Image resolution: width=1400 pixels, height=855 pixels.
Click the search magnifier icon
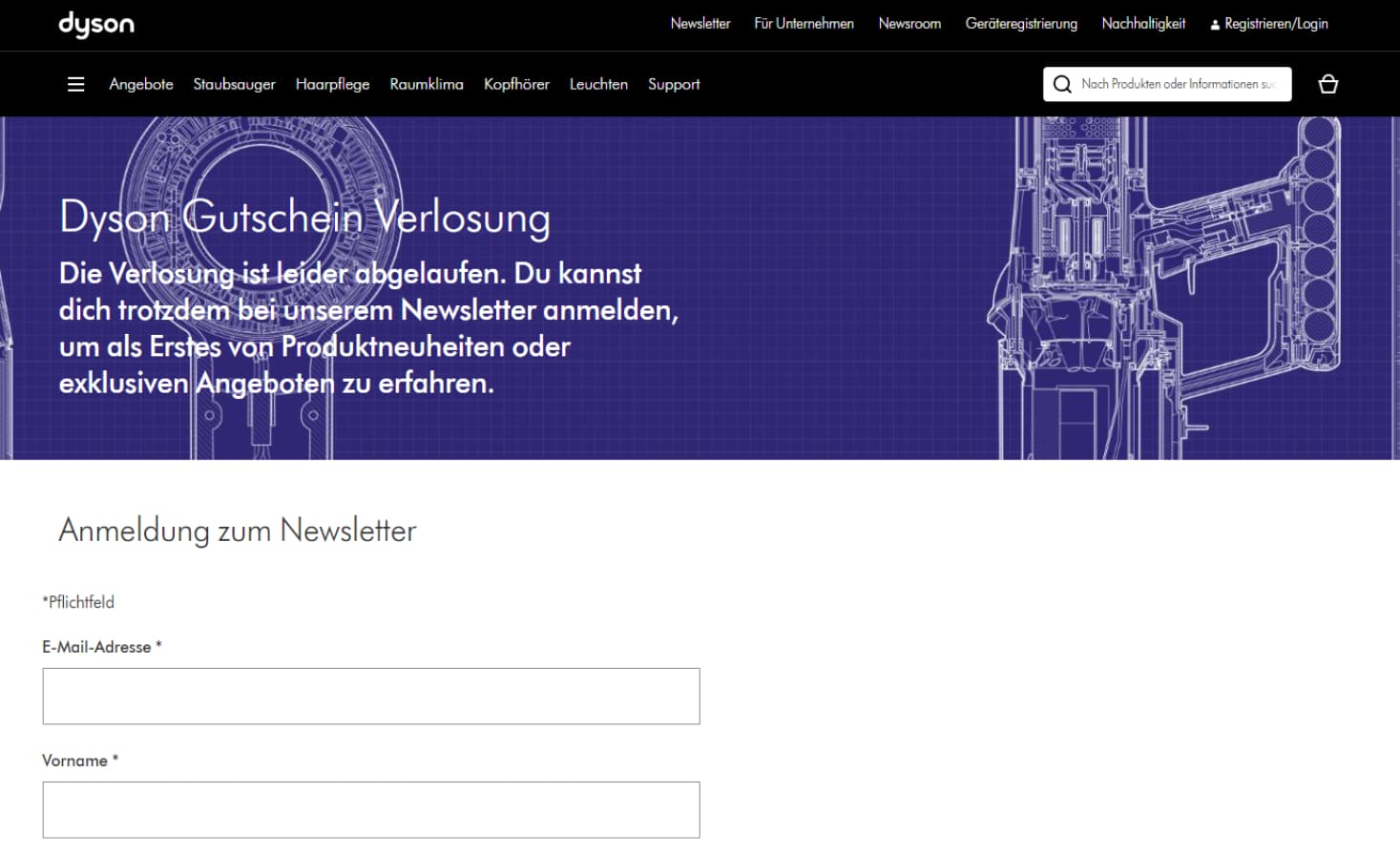pyautogui.click(x=1061, y=84)
